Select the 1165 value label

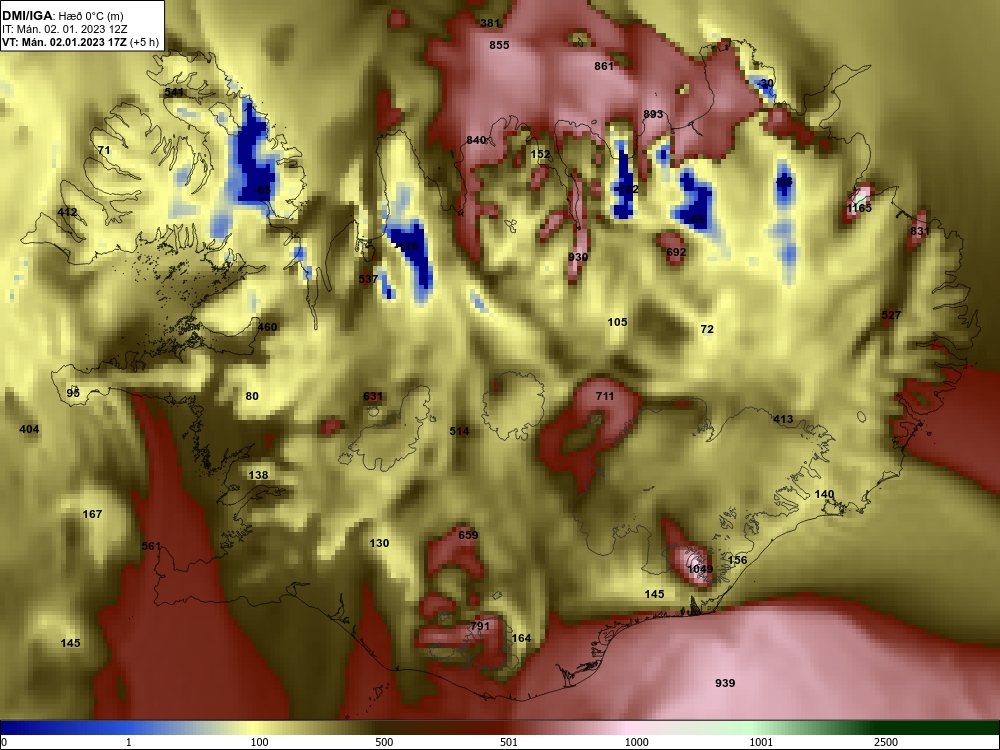coord(859,208)
